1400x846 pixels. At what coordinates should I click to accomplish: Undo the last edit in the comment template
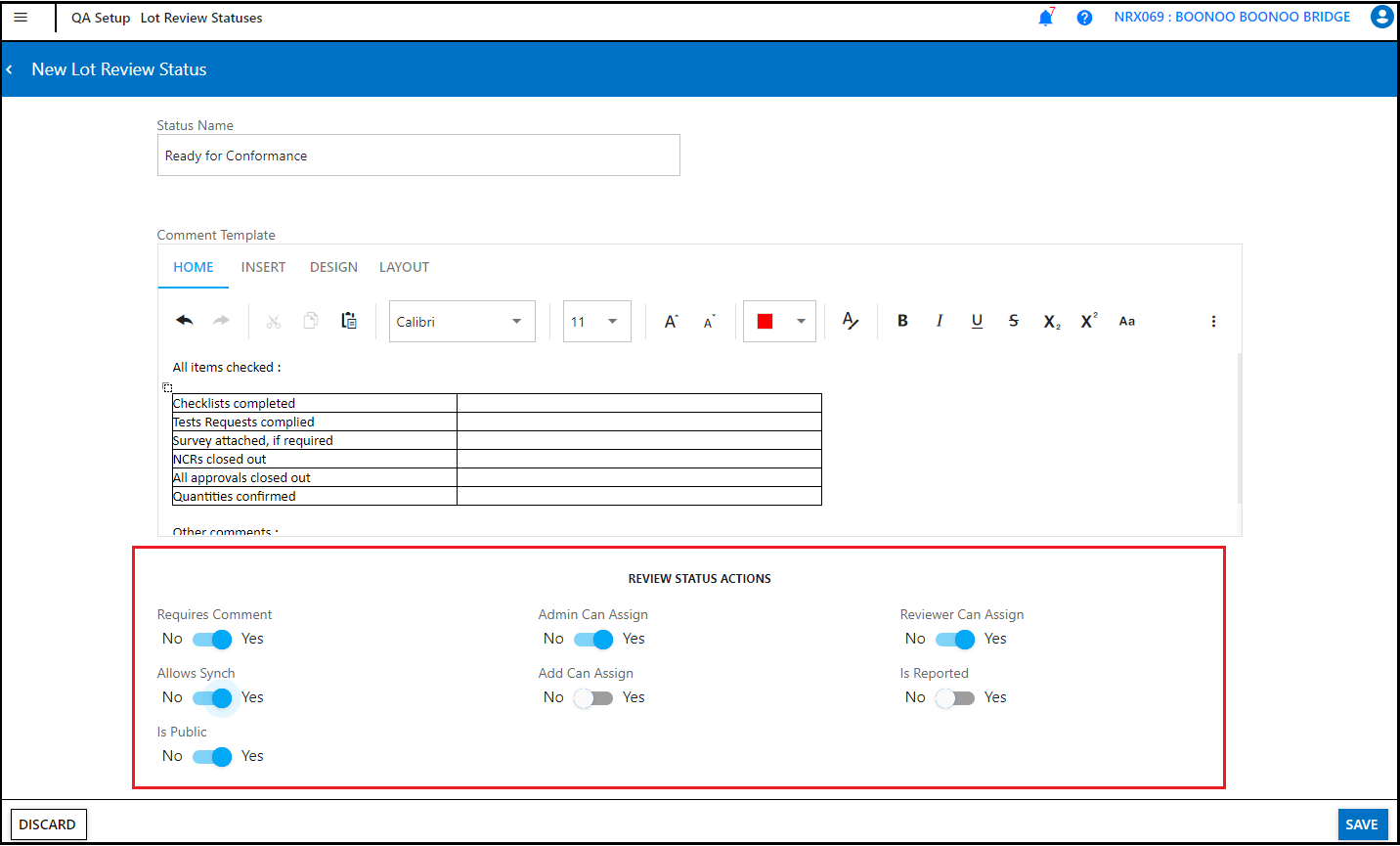(x=184, y=320)
